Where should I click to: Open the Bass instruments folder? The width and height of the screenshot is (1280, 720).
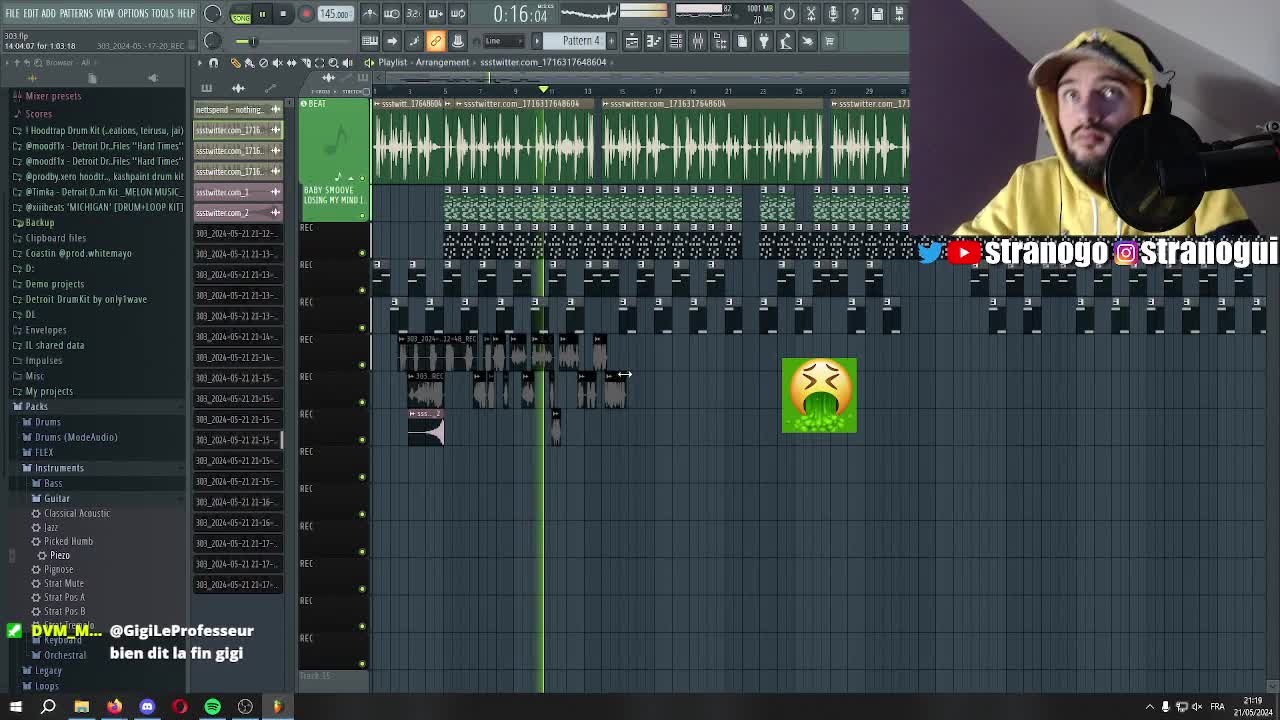click(x=52, y=483)
